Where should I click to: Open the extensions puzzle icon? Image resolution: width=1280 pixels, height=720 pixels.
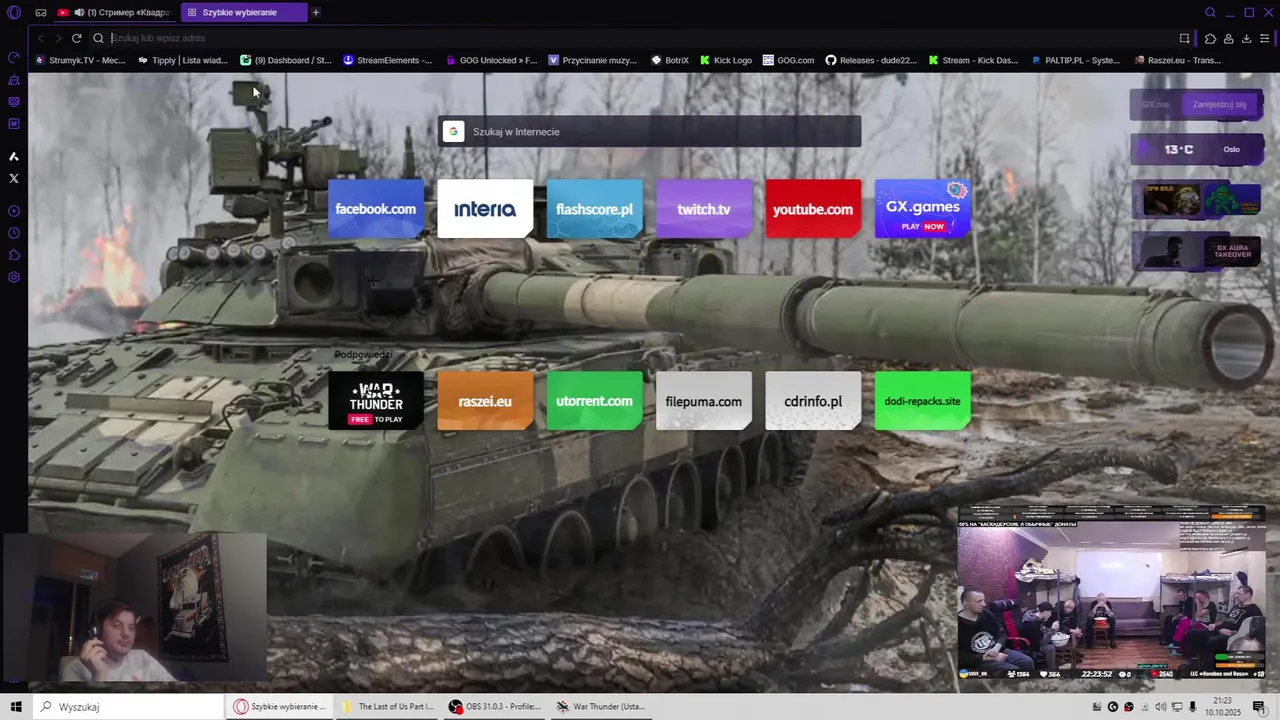(1210, 38)
